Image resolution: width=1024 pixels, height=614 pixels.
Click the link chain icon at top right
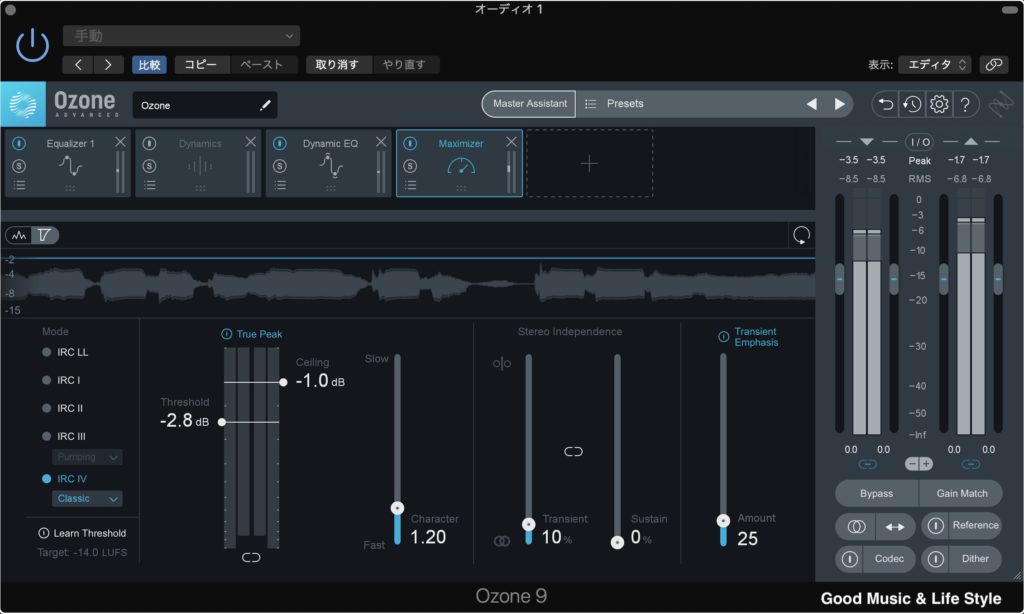994,65
